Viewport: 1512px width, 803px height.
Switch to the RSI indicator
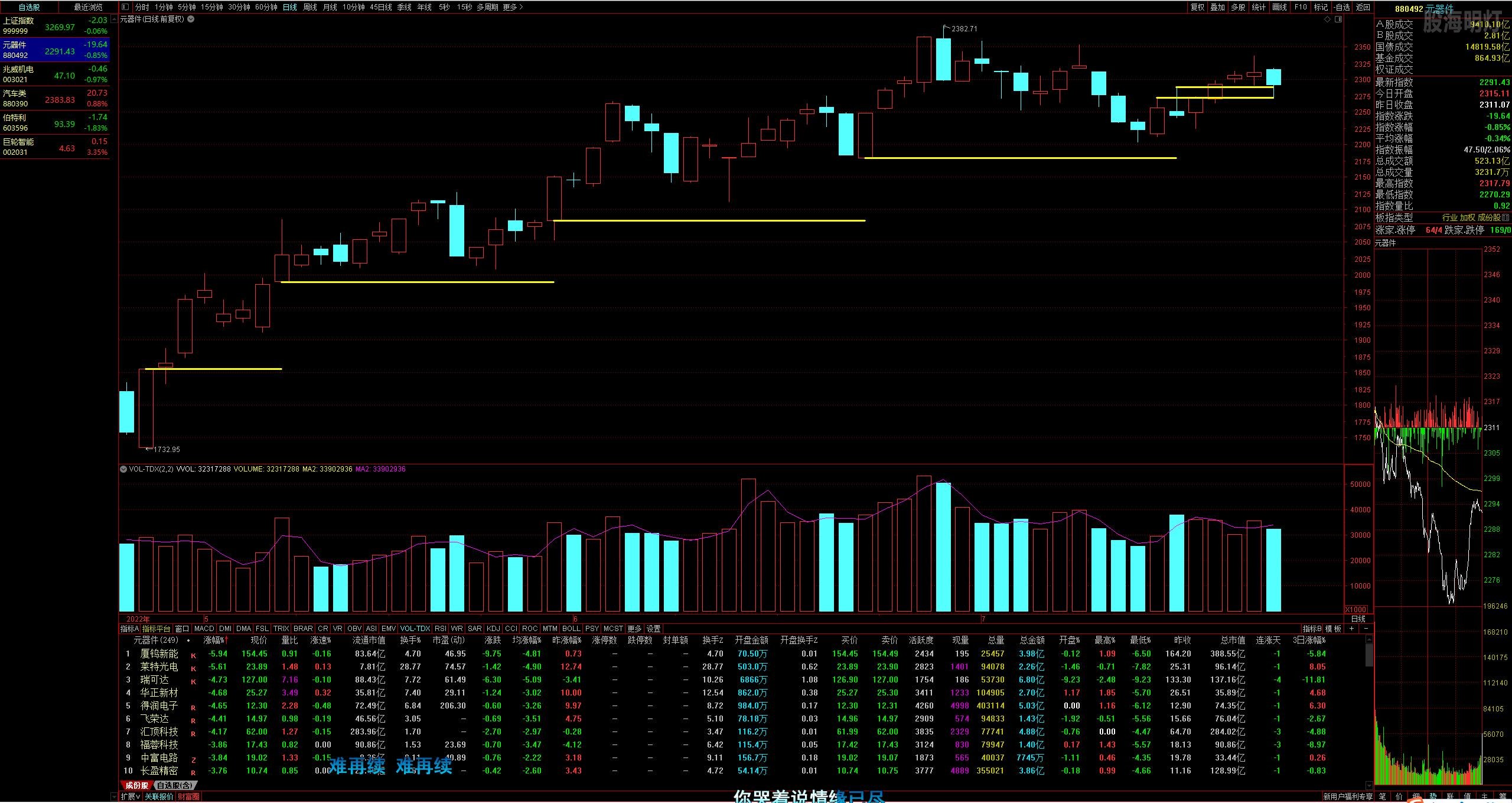pos(441,629)
